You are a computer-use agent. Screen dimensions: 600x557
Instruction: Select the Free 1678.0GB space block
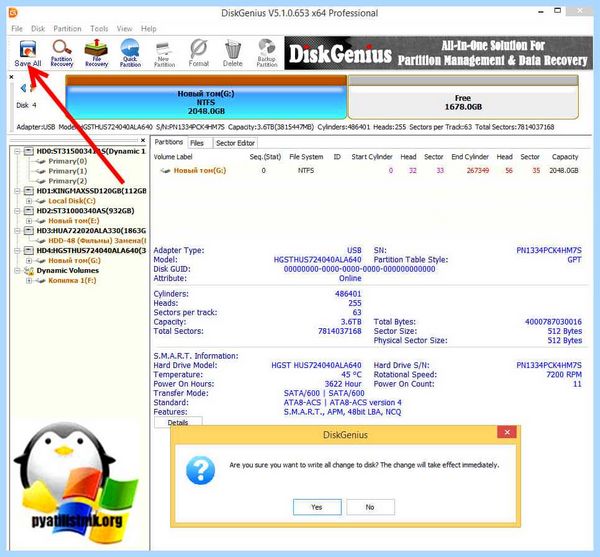pos(463,98)
